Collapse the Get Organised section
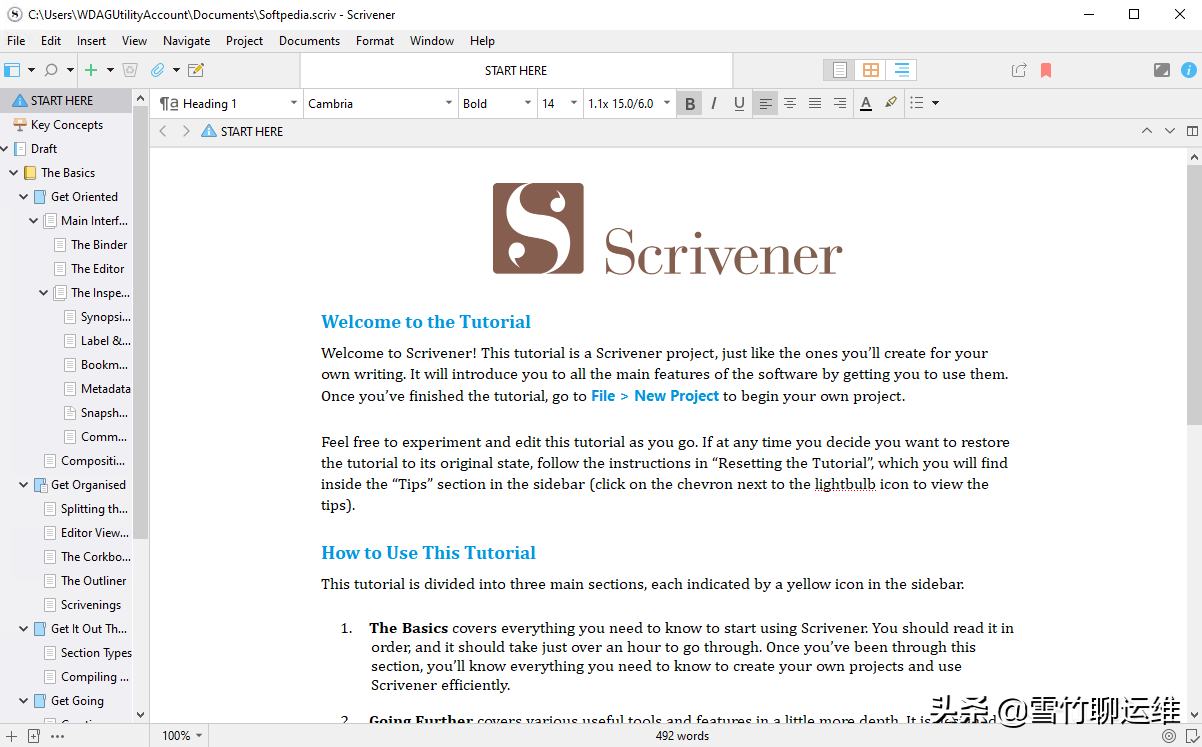1202x747 pixels. click(x=24, y=485)
